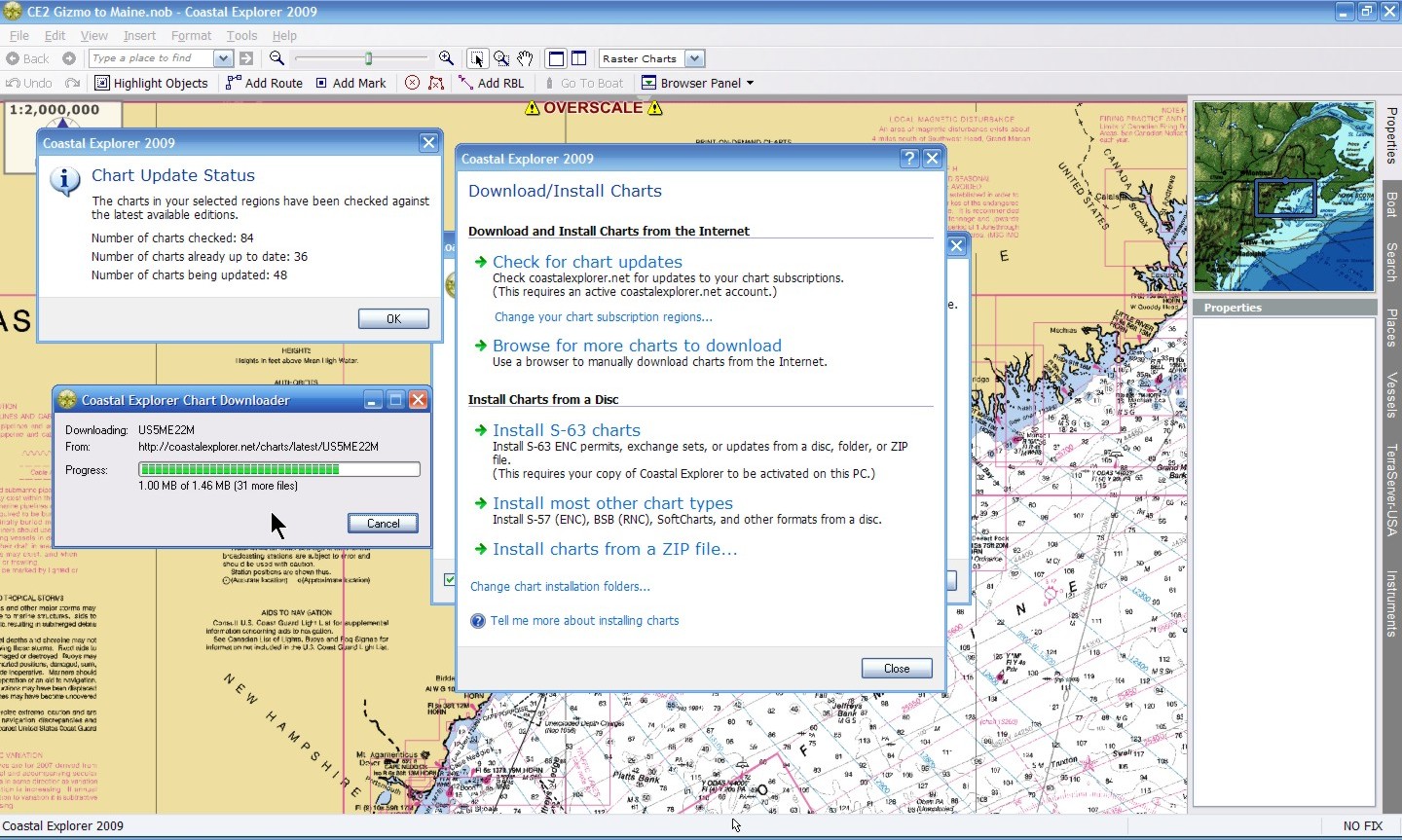
Task: Click the zoom out magnifier icon
Action: 277,58
